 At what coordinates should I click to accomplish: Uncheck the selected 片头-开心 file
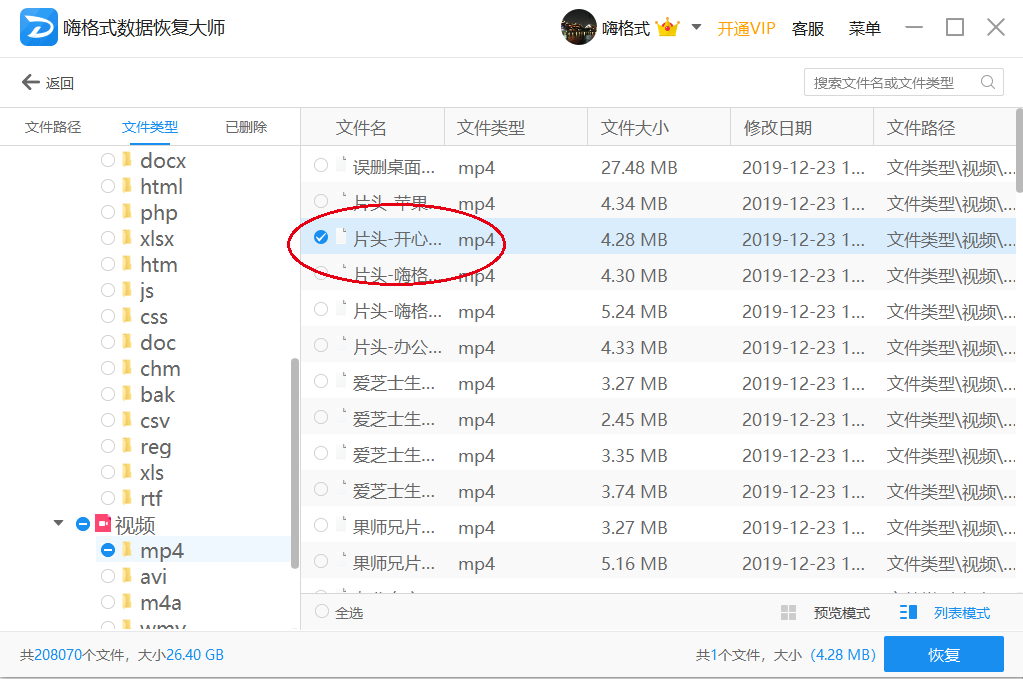(x=320, y=237)
